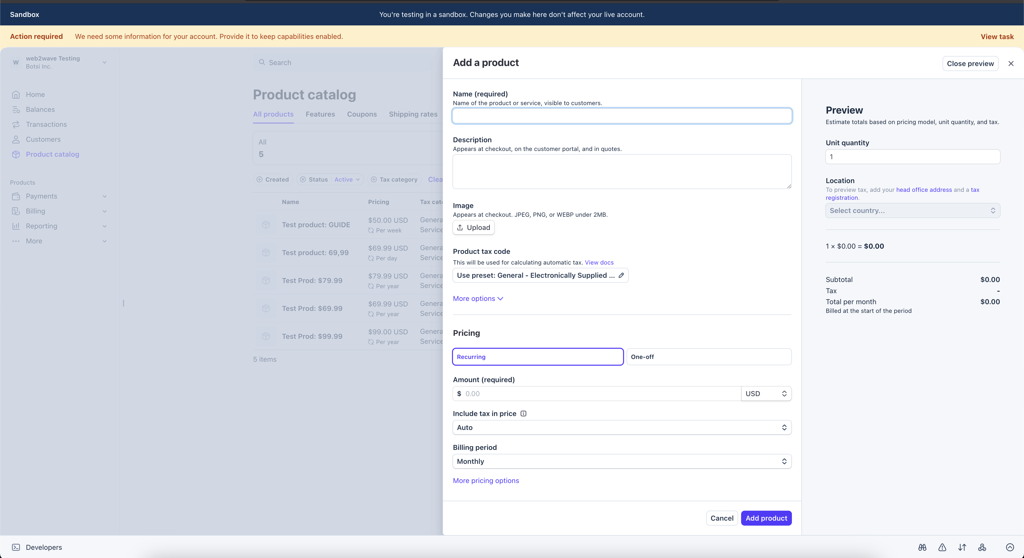The image size is (1024, 558).
Task: Click the Developers terminal icon
Action: click(x=16, y=548)
